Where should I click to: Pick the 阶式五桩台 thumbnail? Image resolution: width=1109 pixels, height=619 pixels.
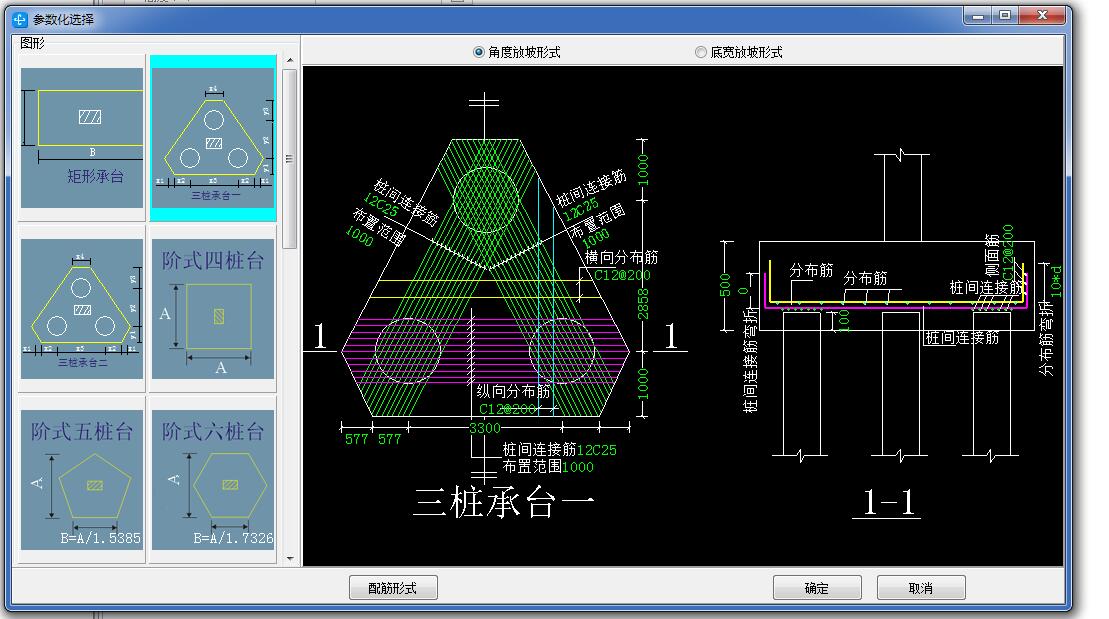pyautogui.click(x=82, y=480)
